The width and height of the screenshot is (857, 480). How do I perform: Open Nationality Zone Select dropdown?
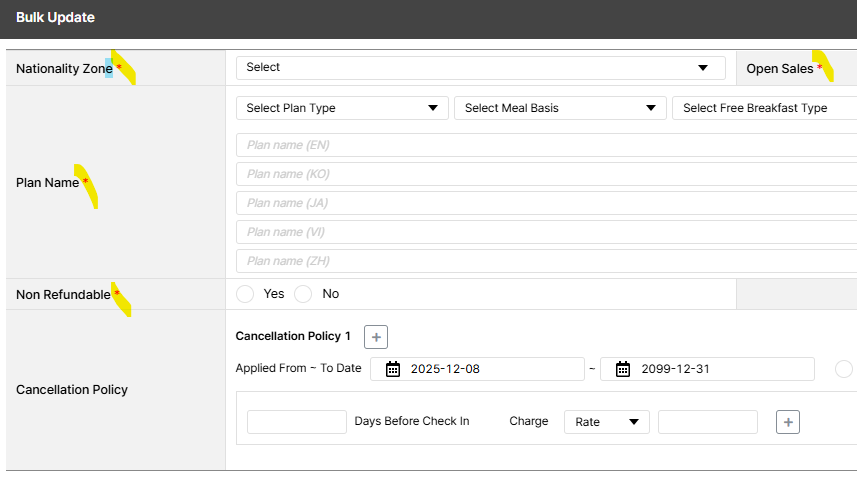(480, 67)
